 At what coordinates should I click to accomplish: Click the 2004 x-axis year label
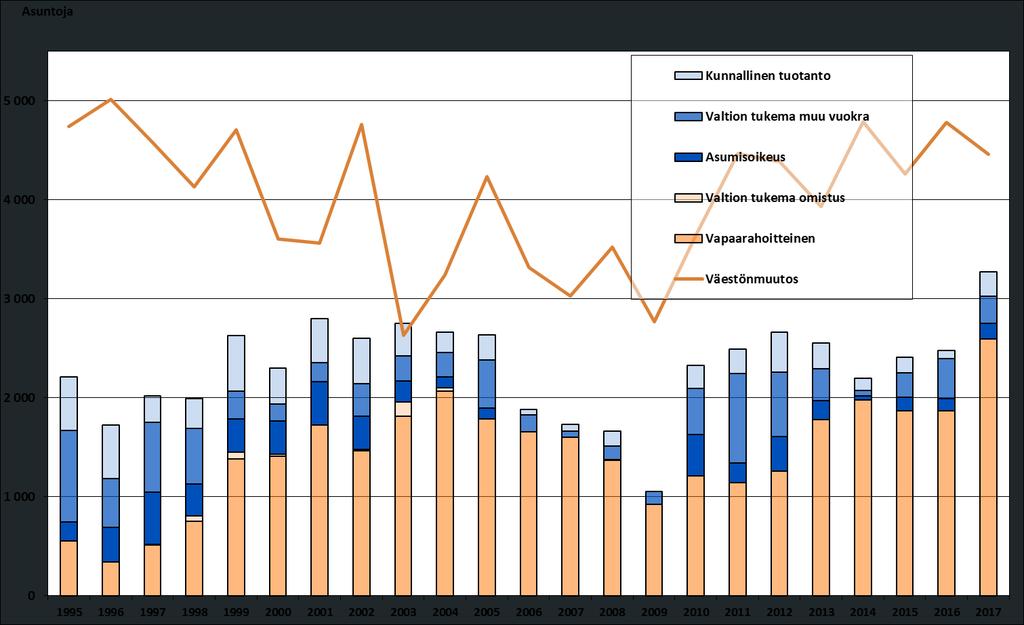coord(445,613)
